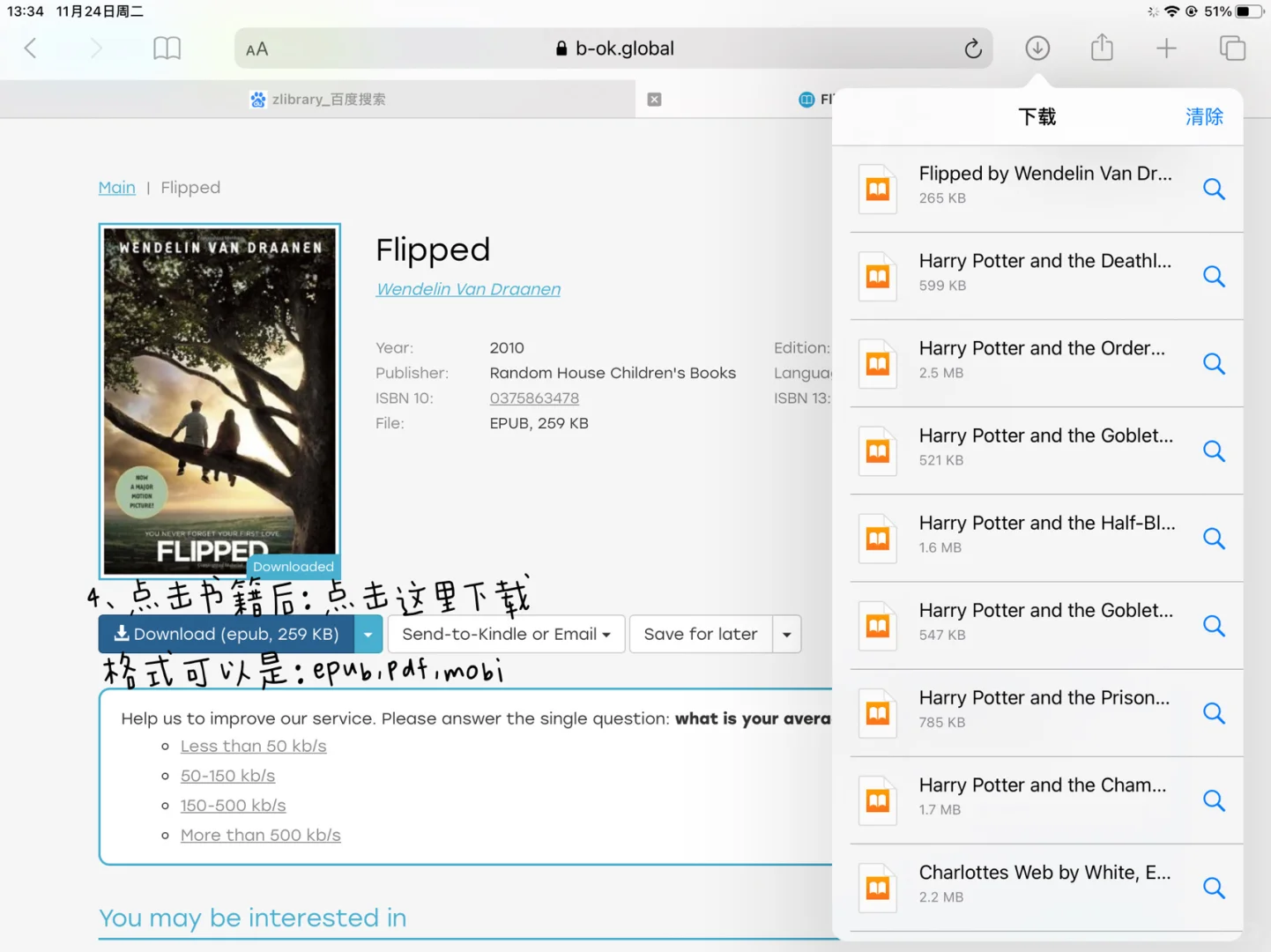
Task: Open the share sheet icon
Action: pos(1102,48)
